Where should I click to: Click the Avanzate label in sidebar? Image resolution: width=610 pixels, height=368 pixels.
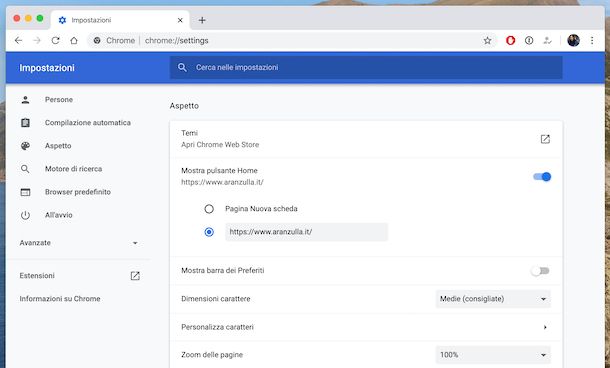pos(35,243)
